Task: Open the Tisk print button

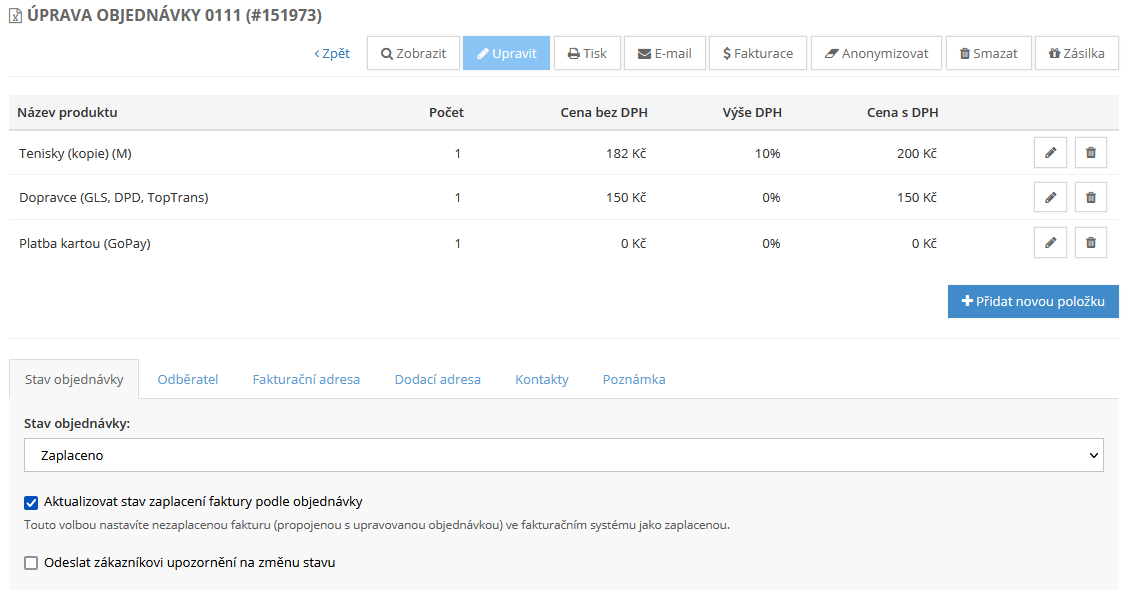Action: [587, 54]
